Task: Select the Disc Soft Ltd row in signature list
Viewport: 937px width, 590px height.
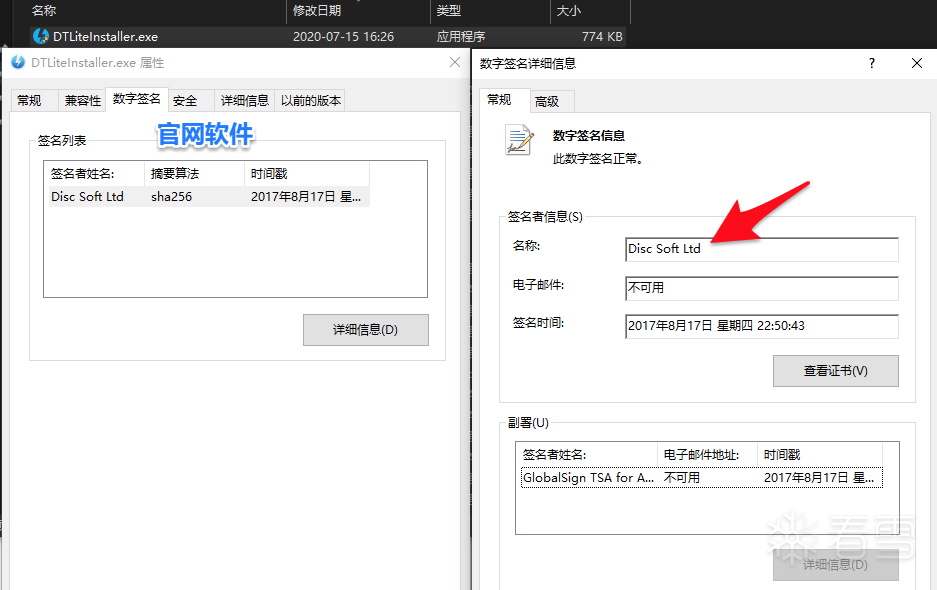Action: (209, 197)
